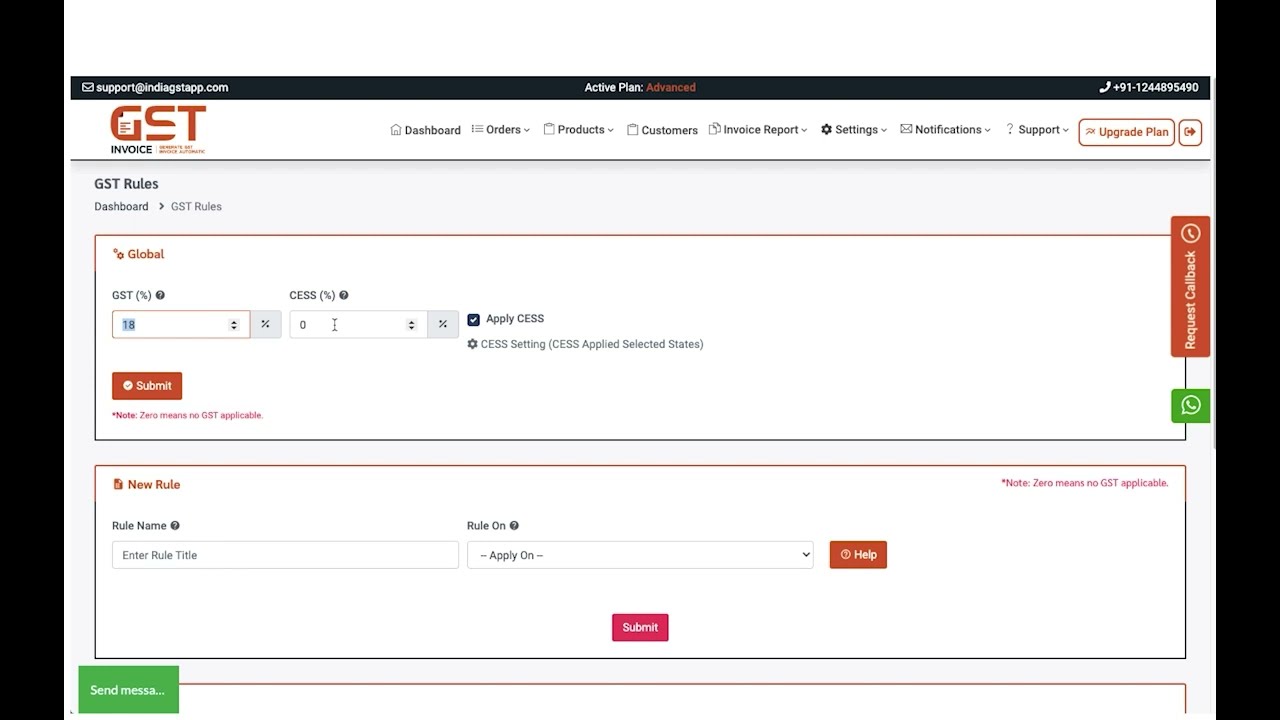Click the GST Rules page heading
Screen dimensions: 1280x720
click(x=126, y=184)
